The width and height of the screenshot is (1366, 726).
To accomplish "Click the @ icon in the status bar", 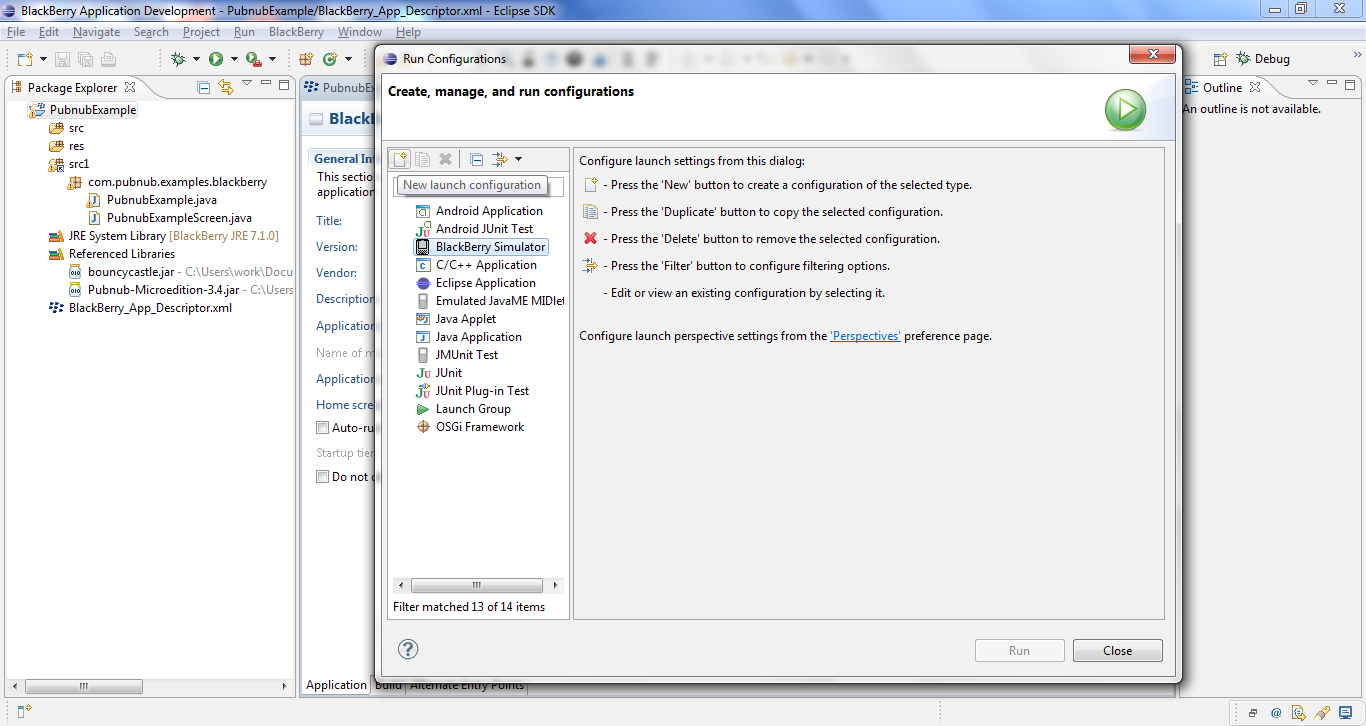I will pos(1276,713).
